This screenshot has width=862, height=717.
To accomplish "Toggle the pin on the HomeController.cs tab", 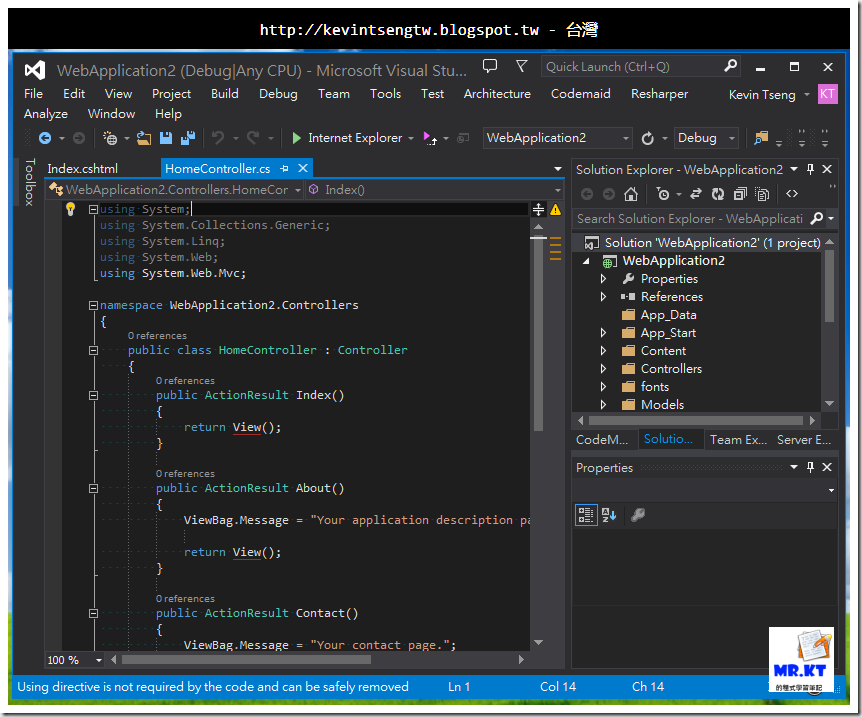I will [285, 169].
